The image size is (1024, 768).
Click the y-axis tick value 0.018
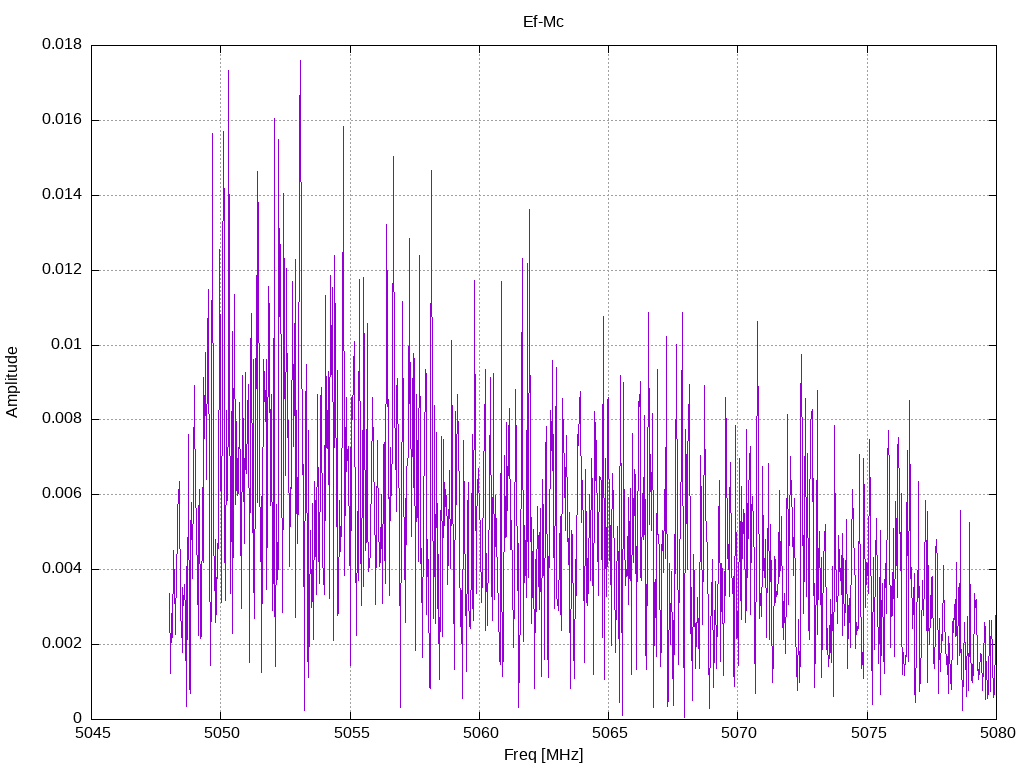click(62, 44)
